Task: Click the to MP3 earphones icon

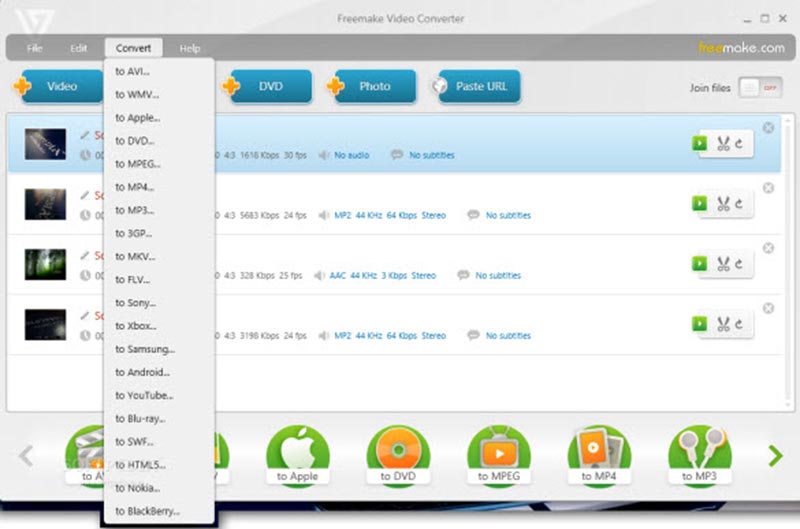Action: pyautogui.click(x=700, y=455)
